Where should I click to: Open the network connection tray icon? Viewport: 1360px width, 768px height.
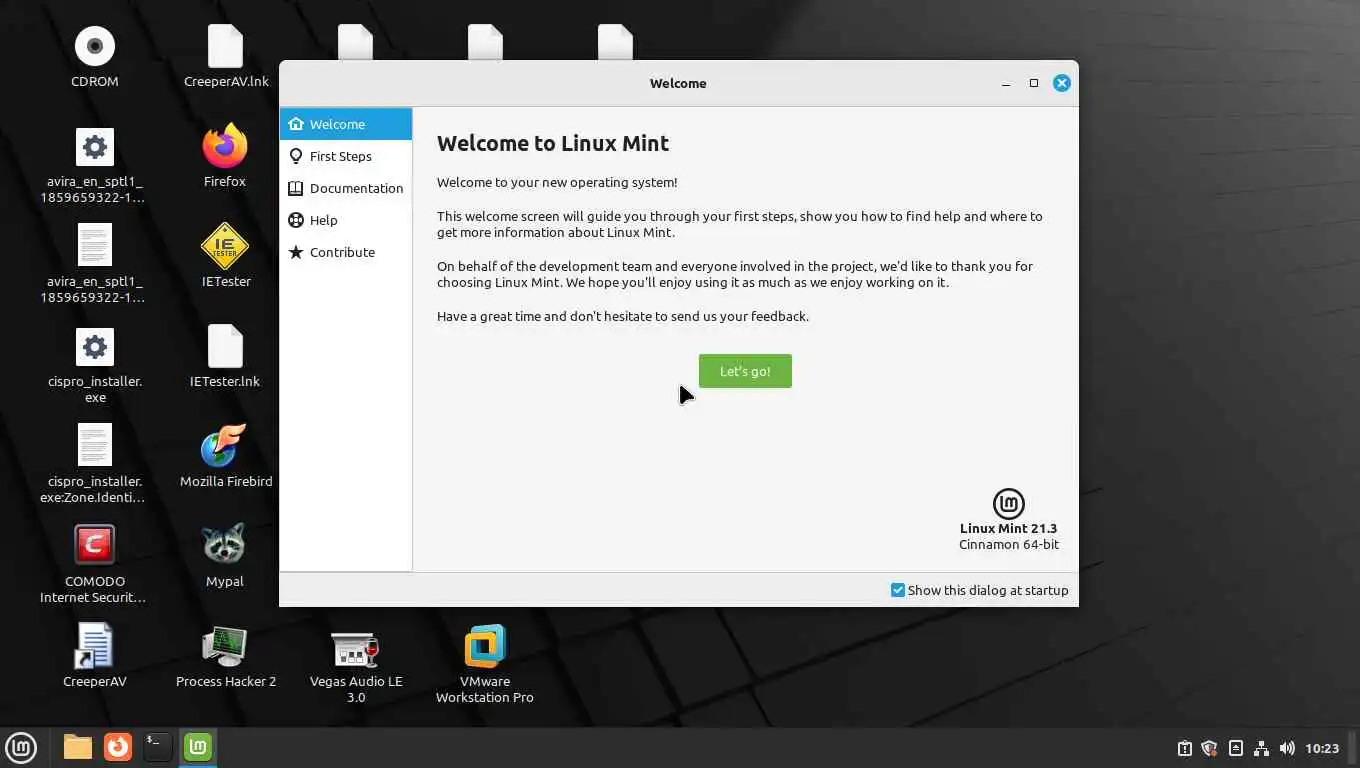tap(1261, 748)
